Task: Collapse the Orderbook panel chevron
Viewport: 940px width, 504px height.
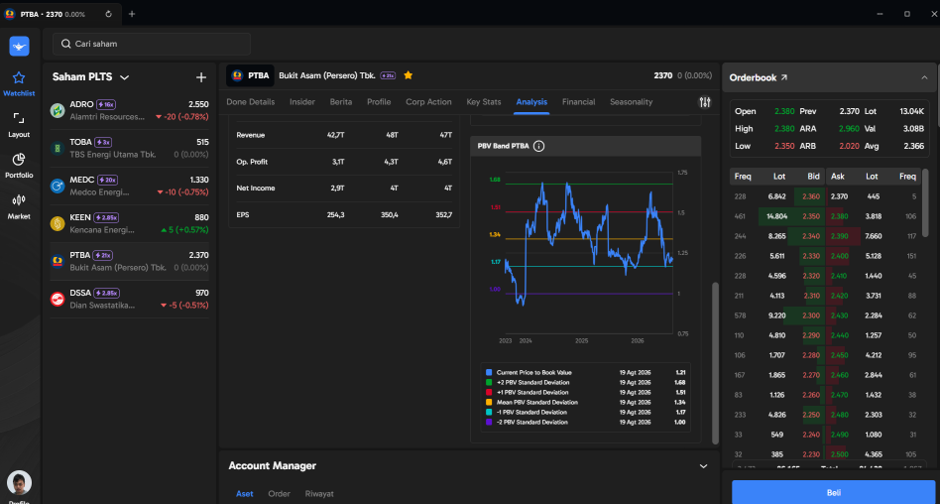Action: tap(924, 78)
